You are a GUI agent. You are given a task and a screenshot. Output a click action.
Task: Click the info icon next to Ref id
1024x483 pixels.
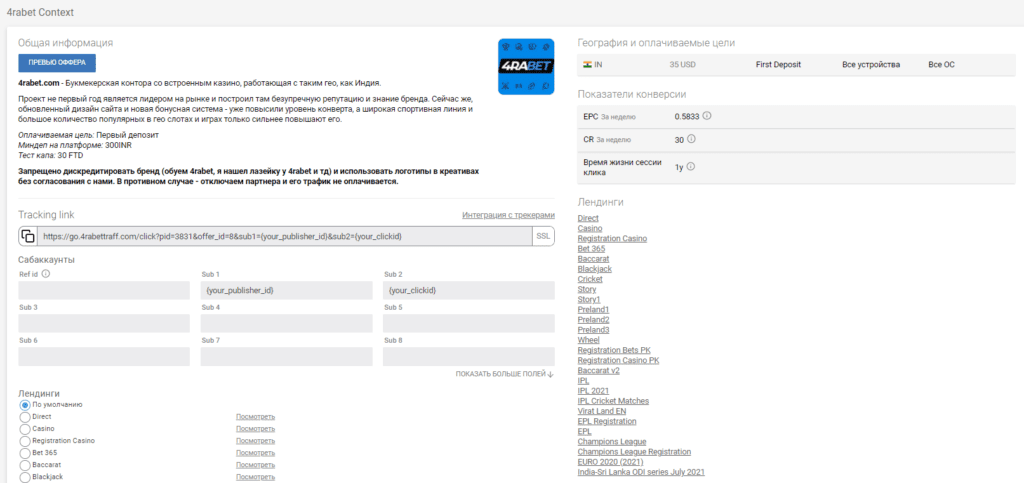click(x=45, y=274)
